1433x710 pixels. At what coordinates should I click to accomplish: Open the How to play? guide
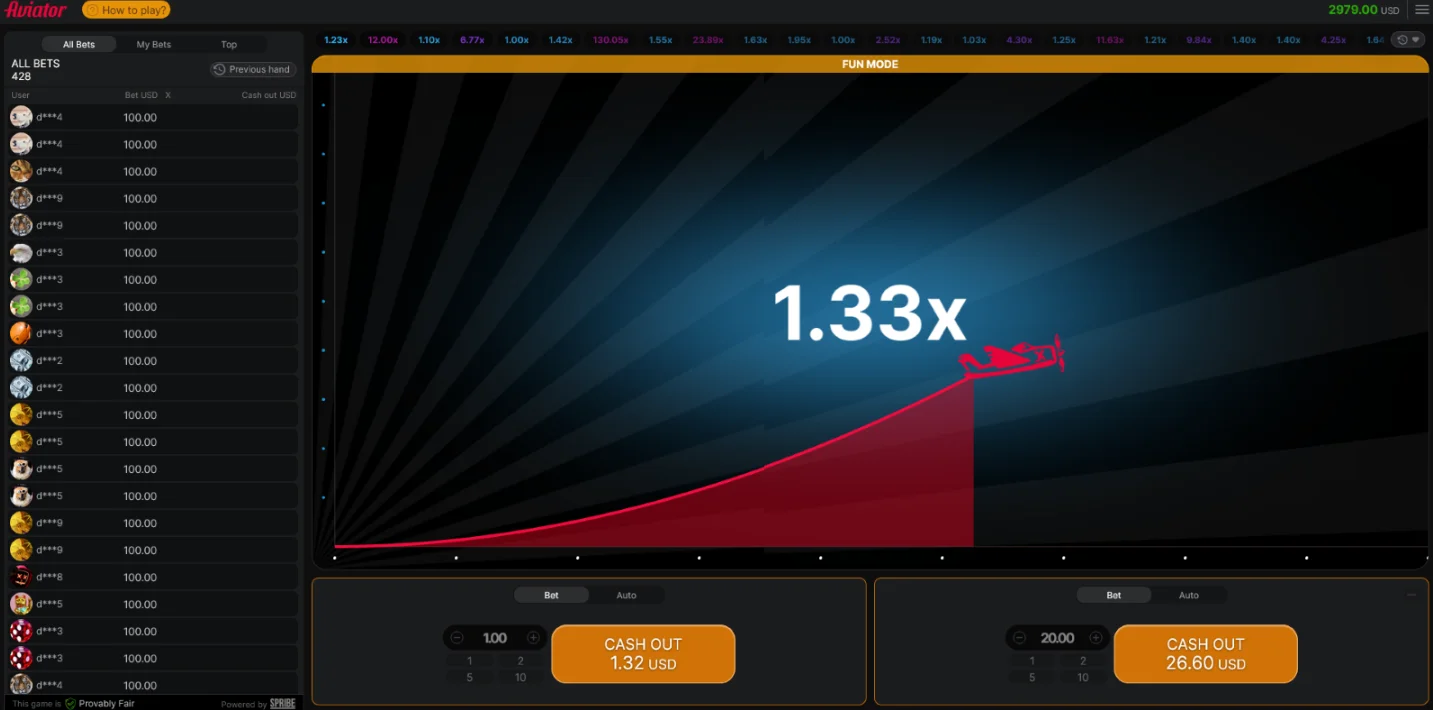126,10
